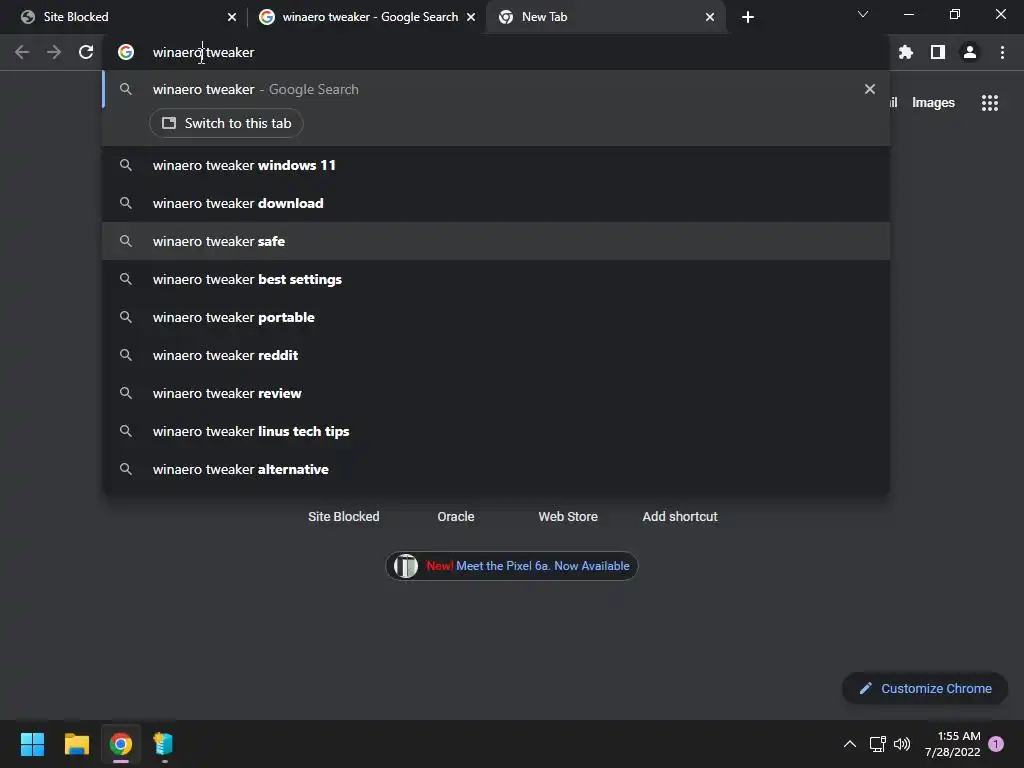Click Customize Chrome button

(925, 688)
